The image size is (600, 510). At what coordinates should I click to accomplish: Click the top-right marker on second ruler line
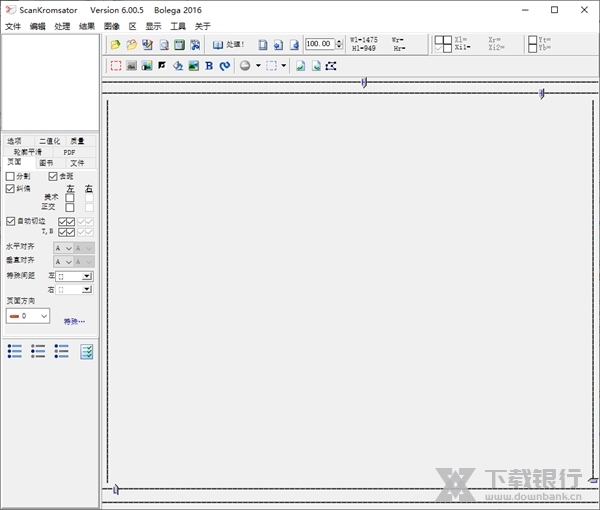(541, 93)
